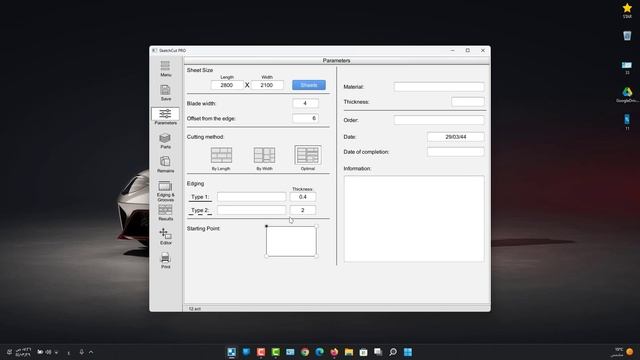Open the STAR desktop shortcut
The width and height of the screenshot is (640, 360).
click(x=627, y=11)
